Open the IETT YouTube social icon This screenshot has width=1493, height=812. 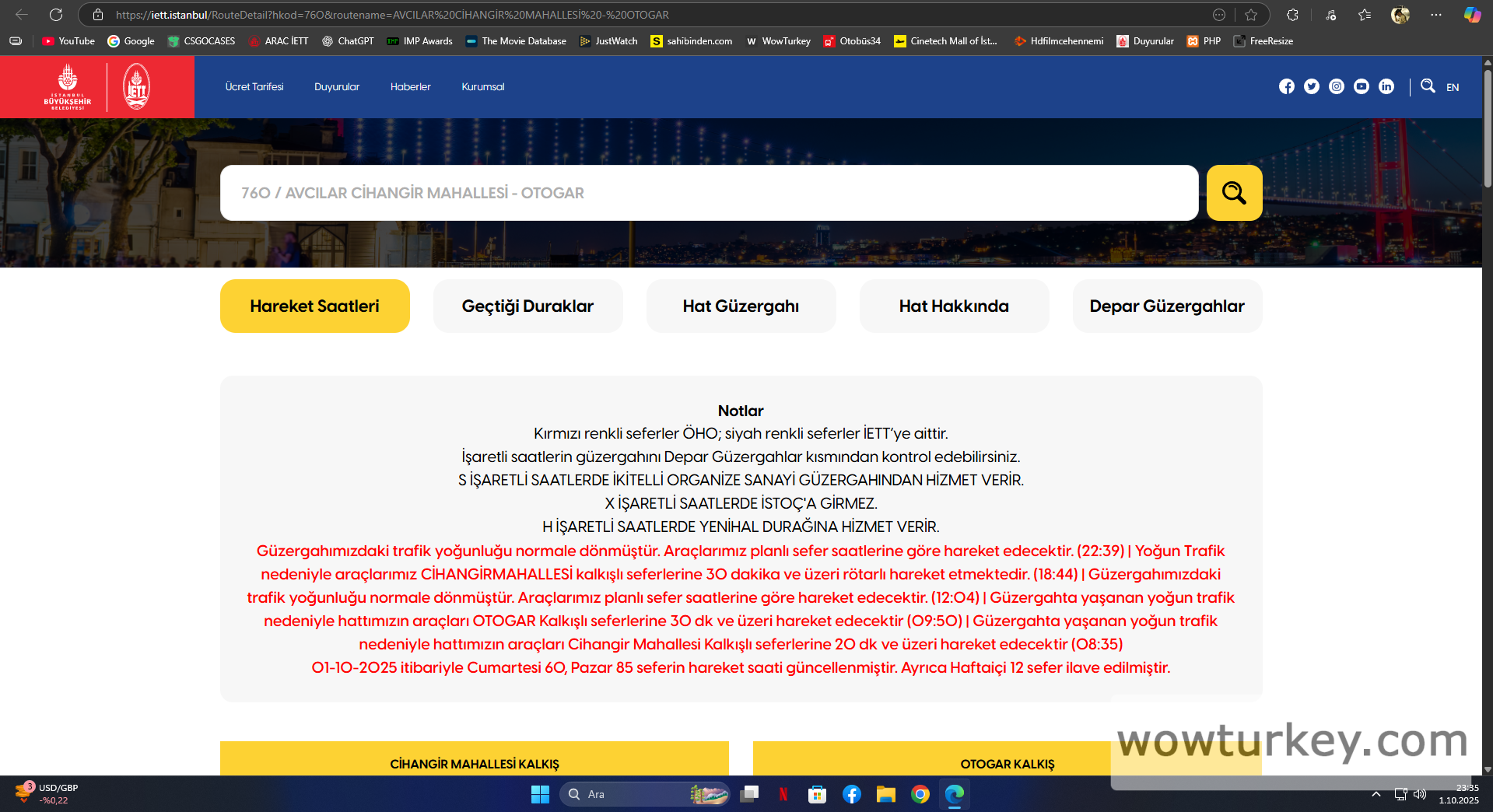pyautogui.click(x=1362, y=87)
